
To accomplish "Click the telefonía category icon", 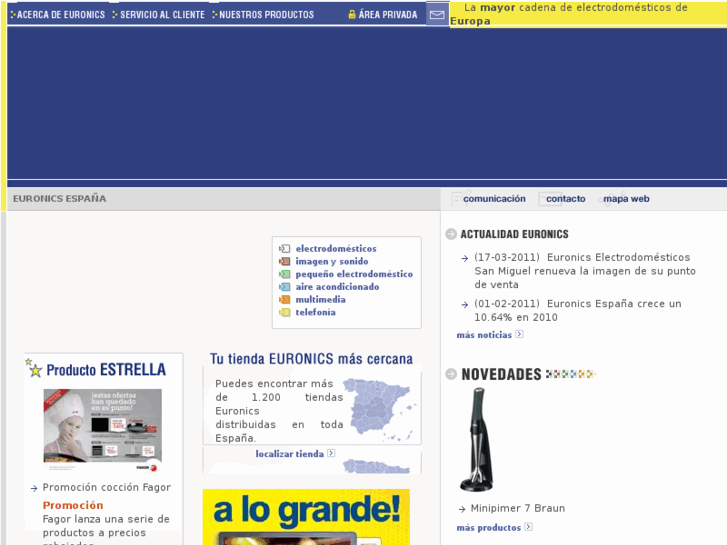I will click(285, 313).
